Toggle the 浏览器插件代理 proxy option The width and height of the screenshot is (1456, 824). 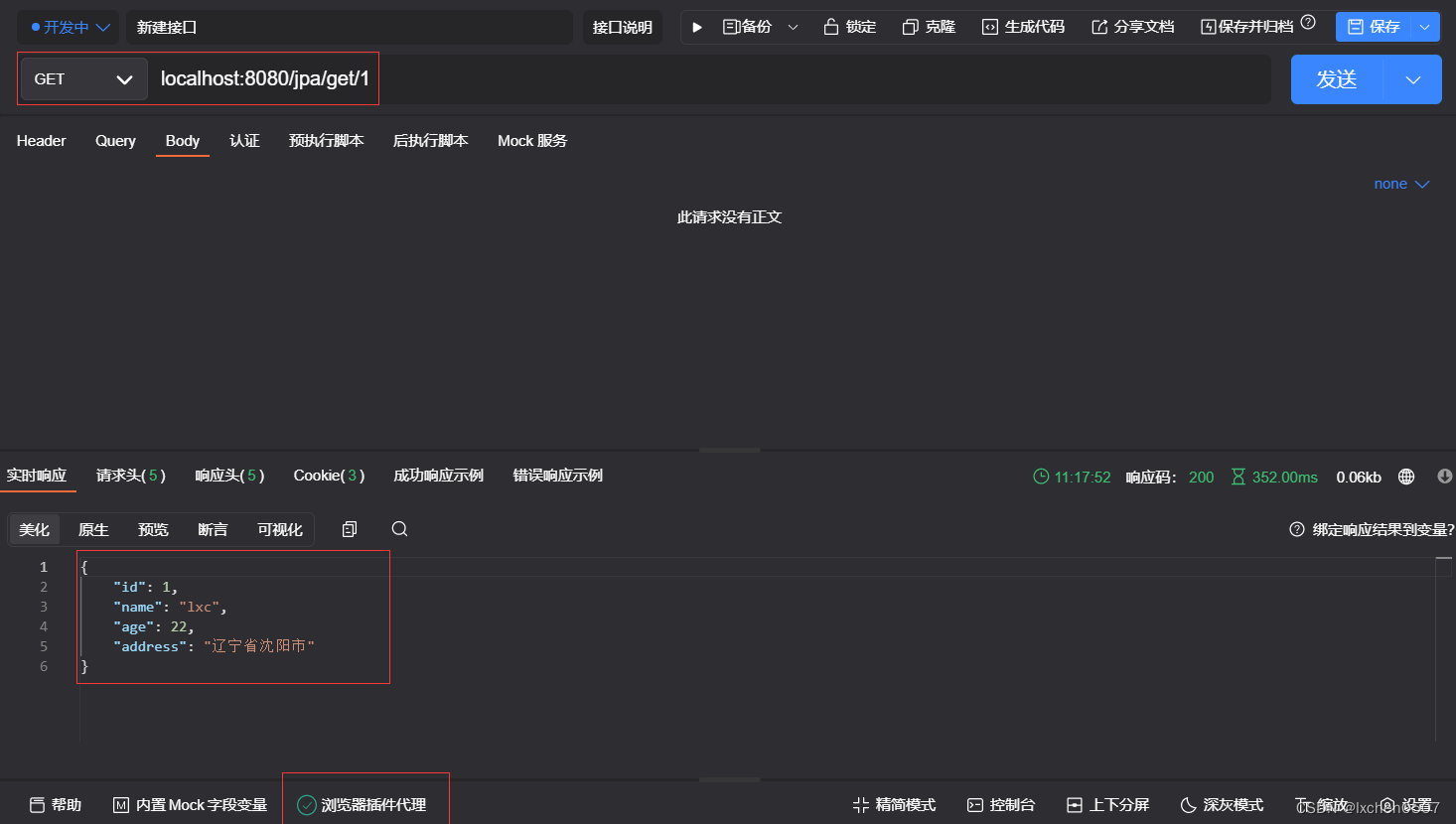pyautogui.click(x=363, y=805)
